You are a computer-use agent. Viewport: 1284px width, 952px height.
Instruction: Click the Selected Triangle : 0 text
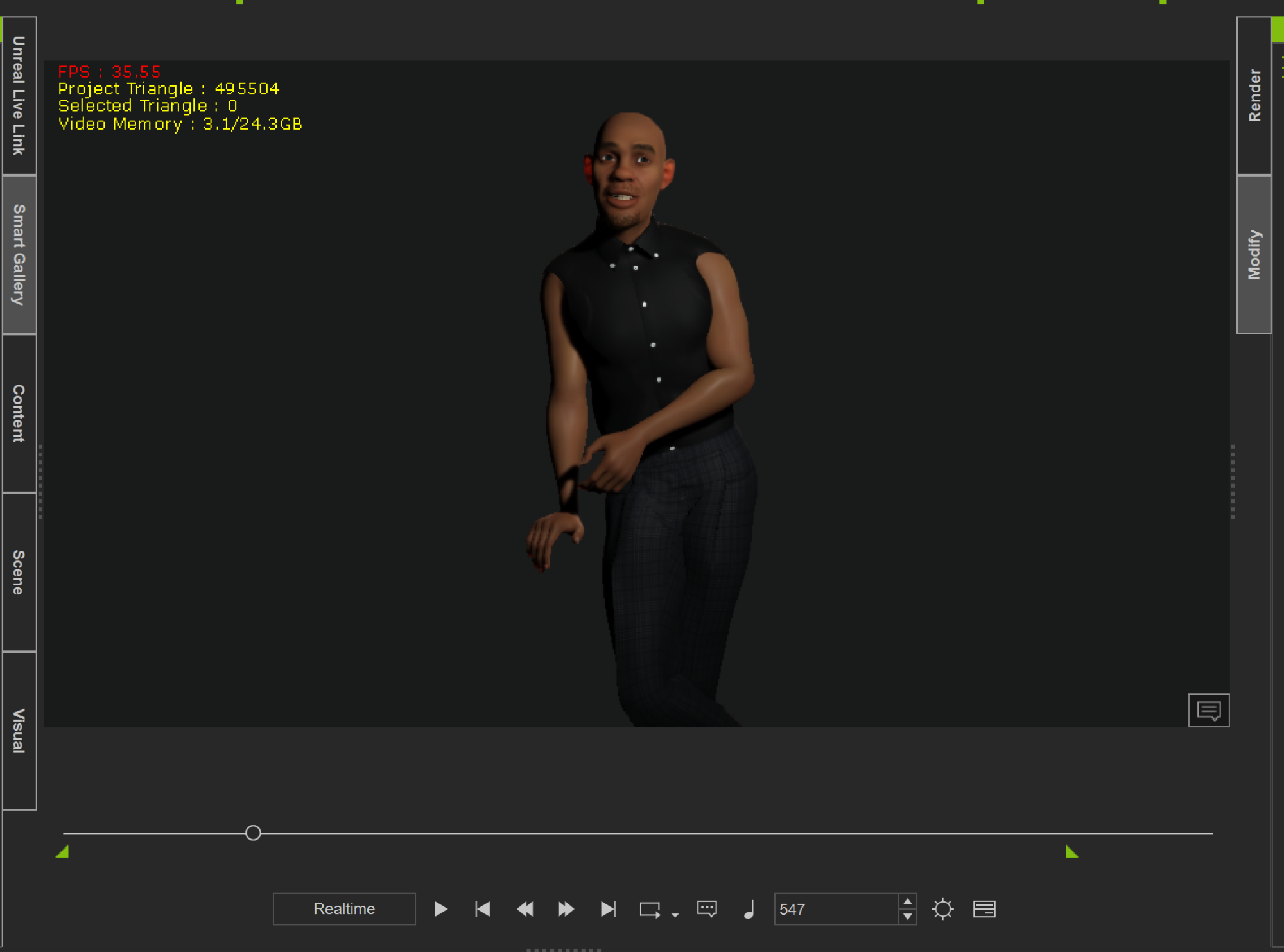coord(148,106)
